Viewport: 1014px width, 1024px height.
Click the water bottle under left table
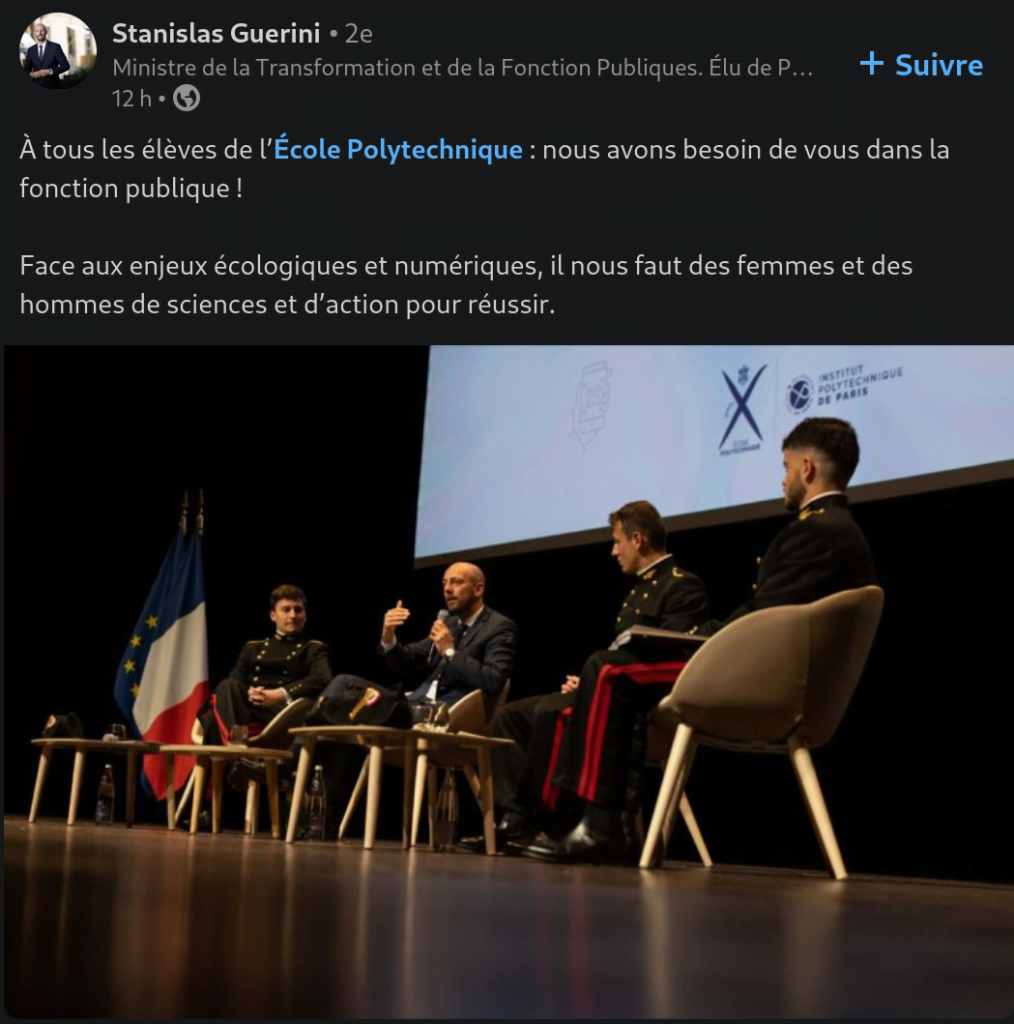pyautogui.click(x=104, y=793)
